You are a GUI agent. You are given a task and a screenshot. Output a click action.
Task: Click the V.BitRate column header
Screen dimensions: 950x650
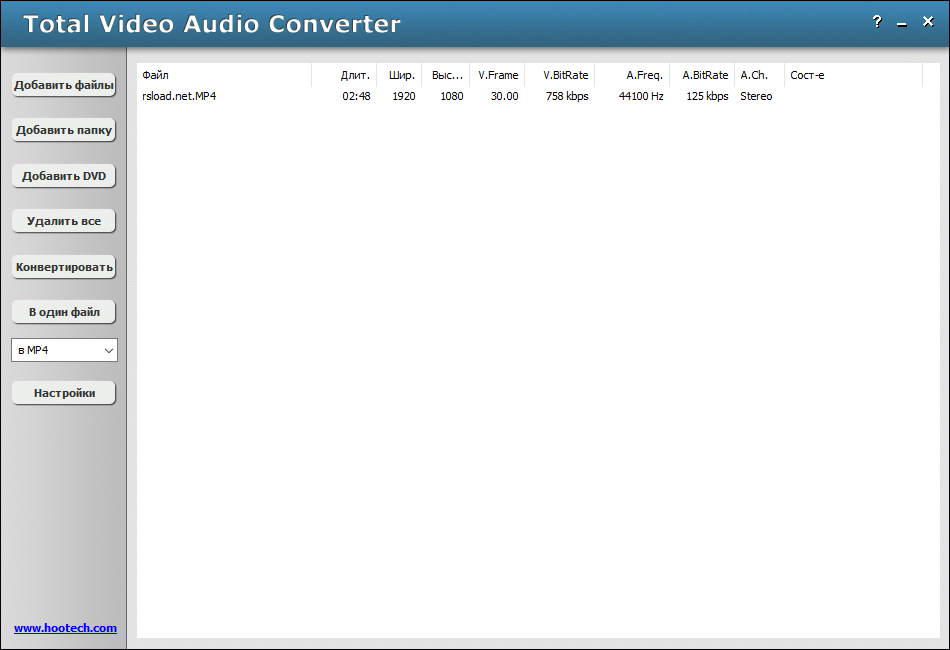coord(564,74)
